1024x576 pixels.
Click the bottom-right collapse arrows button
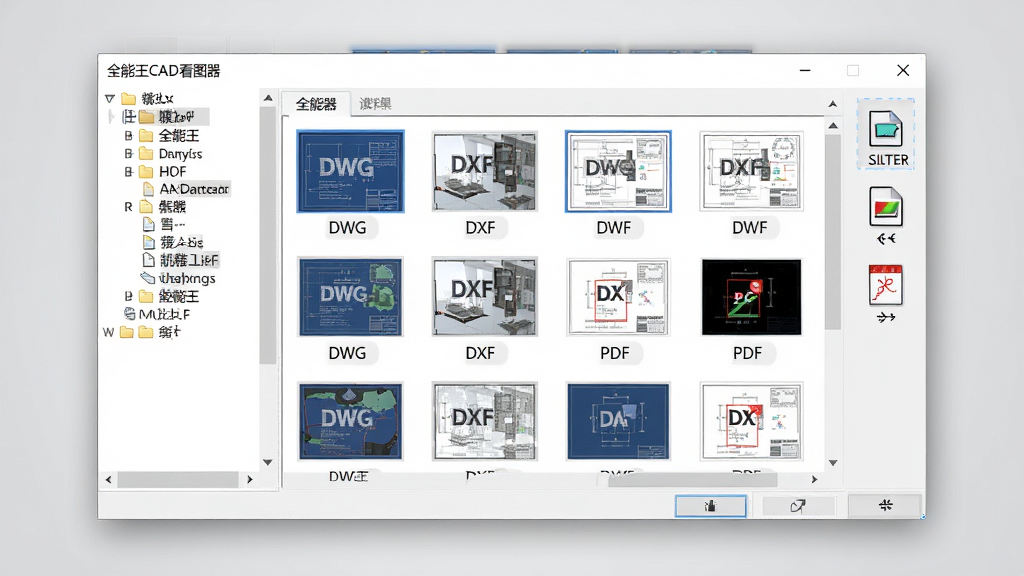[x=886, y=505]
